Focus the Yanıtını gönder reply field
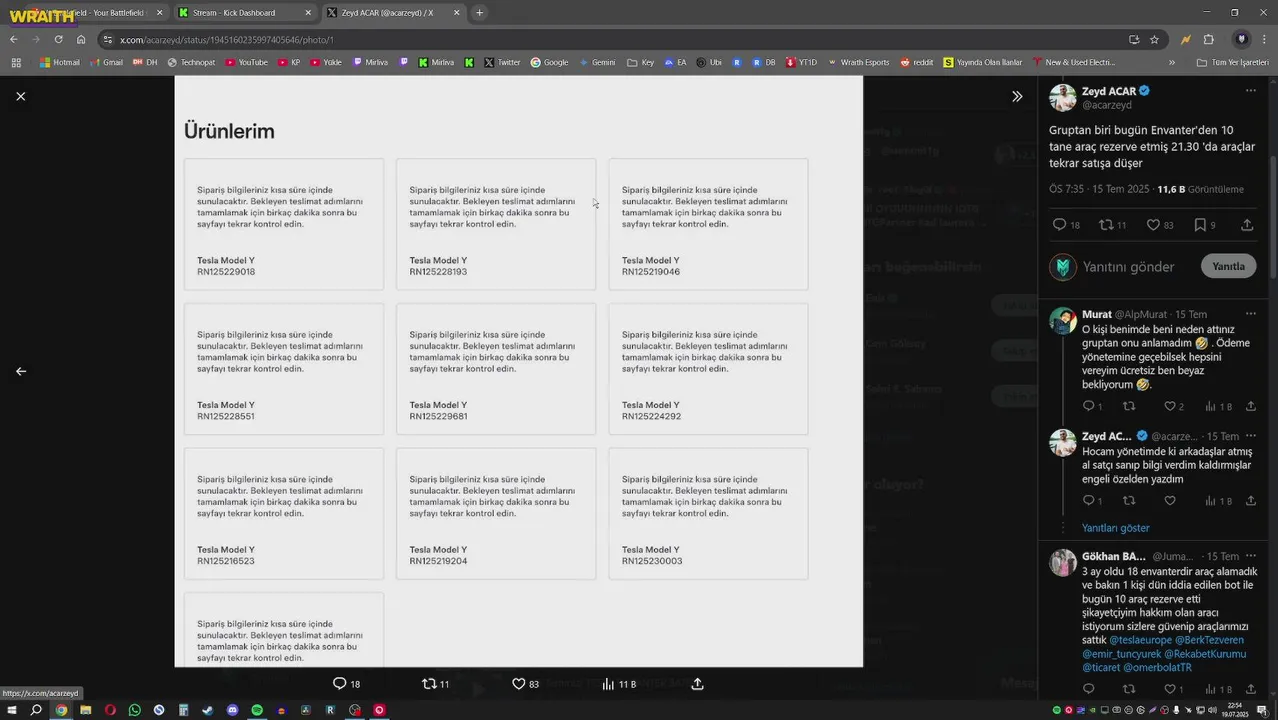The width and height of the screenshot is (1278, 720). point(1128,267)
